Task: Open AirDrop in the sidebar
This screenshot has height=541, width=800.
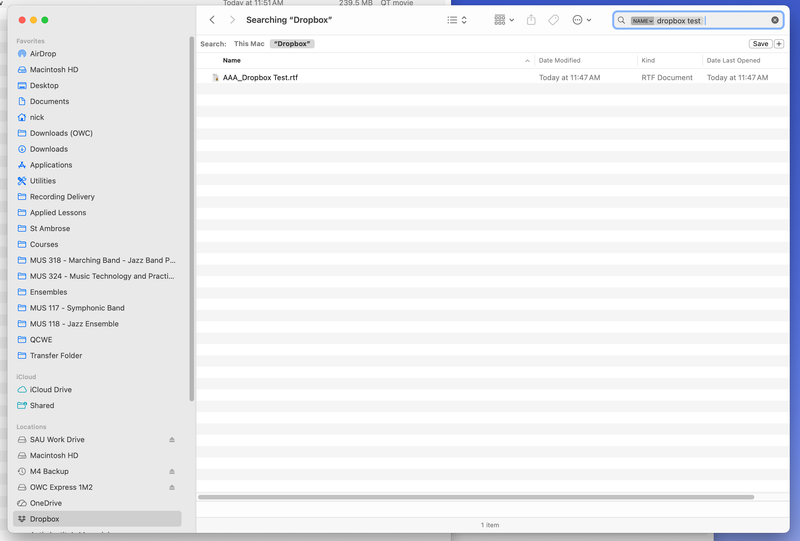Action: pyautogui.click(x=43, y=54)
